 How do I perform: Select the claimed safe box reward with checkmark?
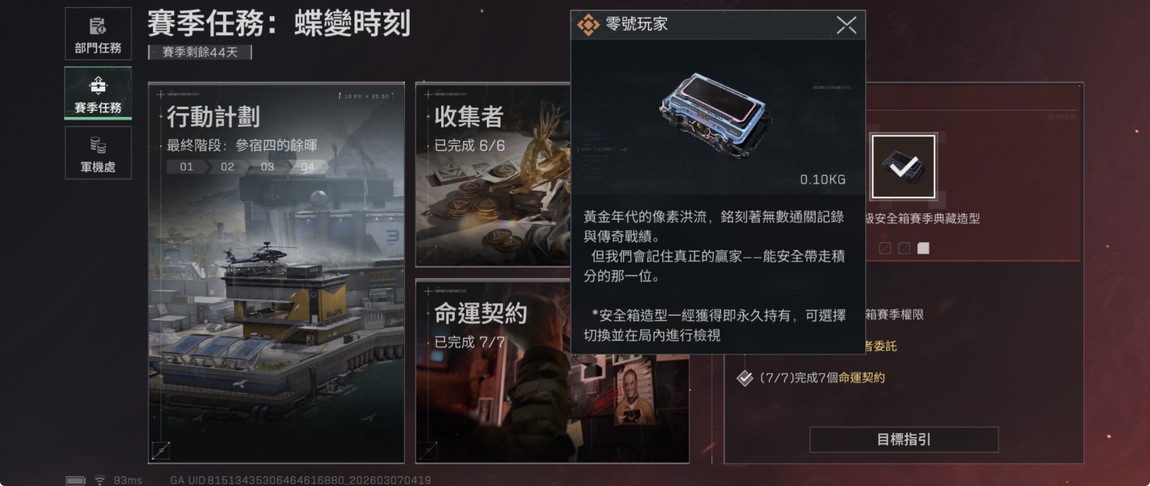pos(903,166)
